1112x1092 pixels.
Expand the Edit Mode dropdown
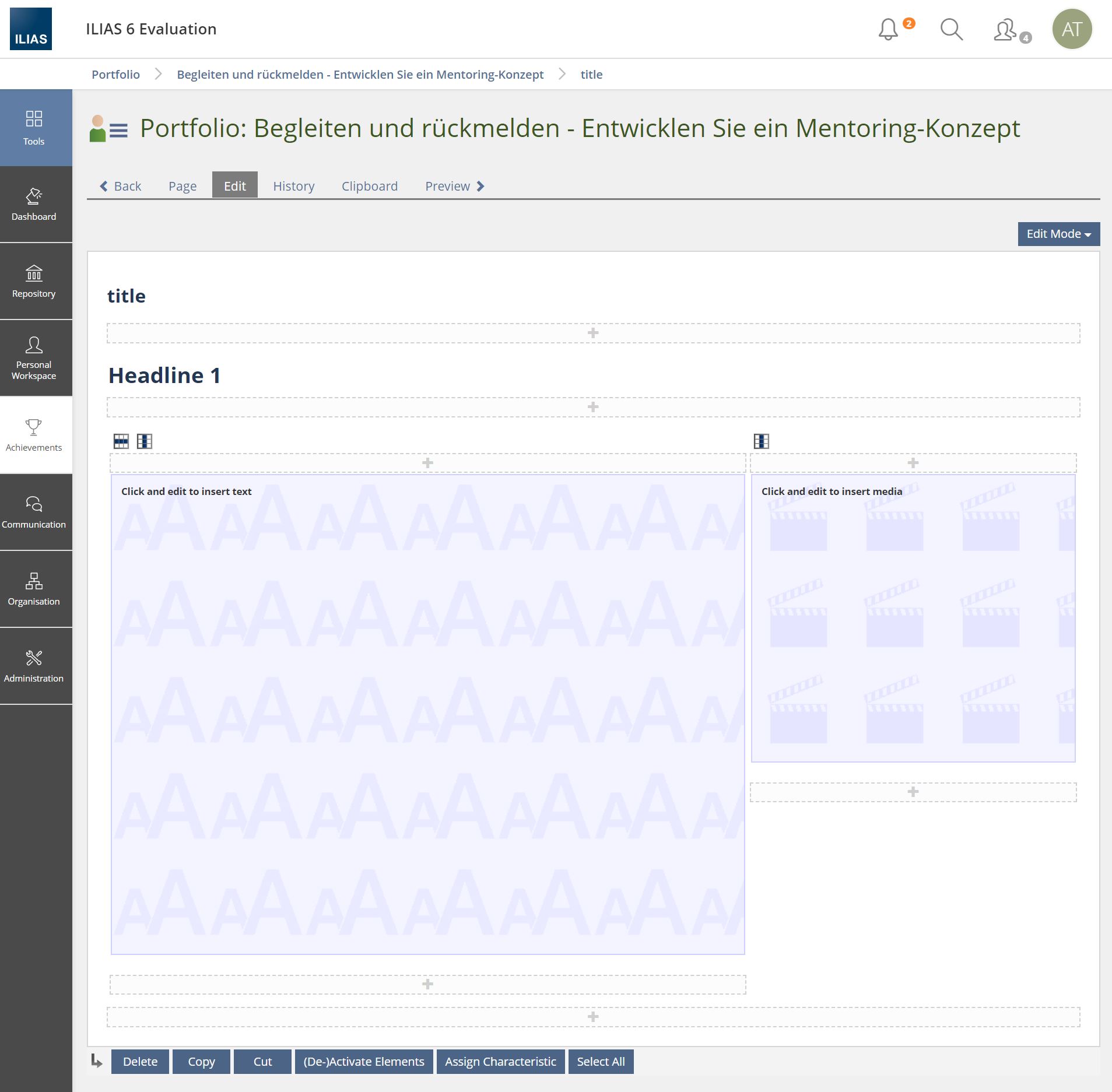pyautogui.click(x=1058, y=234)
